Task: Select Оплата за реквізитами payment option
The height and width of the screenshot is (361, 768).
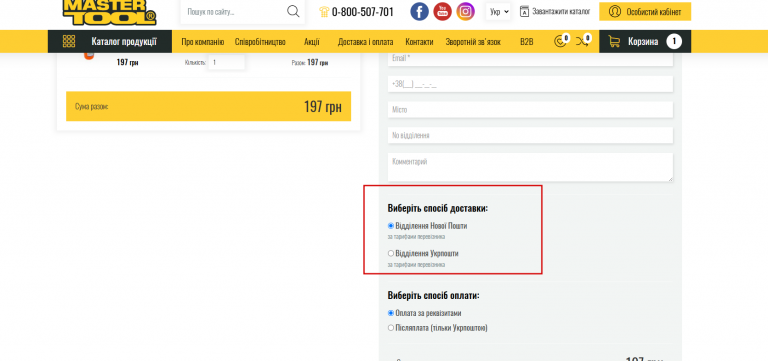Action: (x=391, y=313)
